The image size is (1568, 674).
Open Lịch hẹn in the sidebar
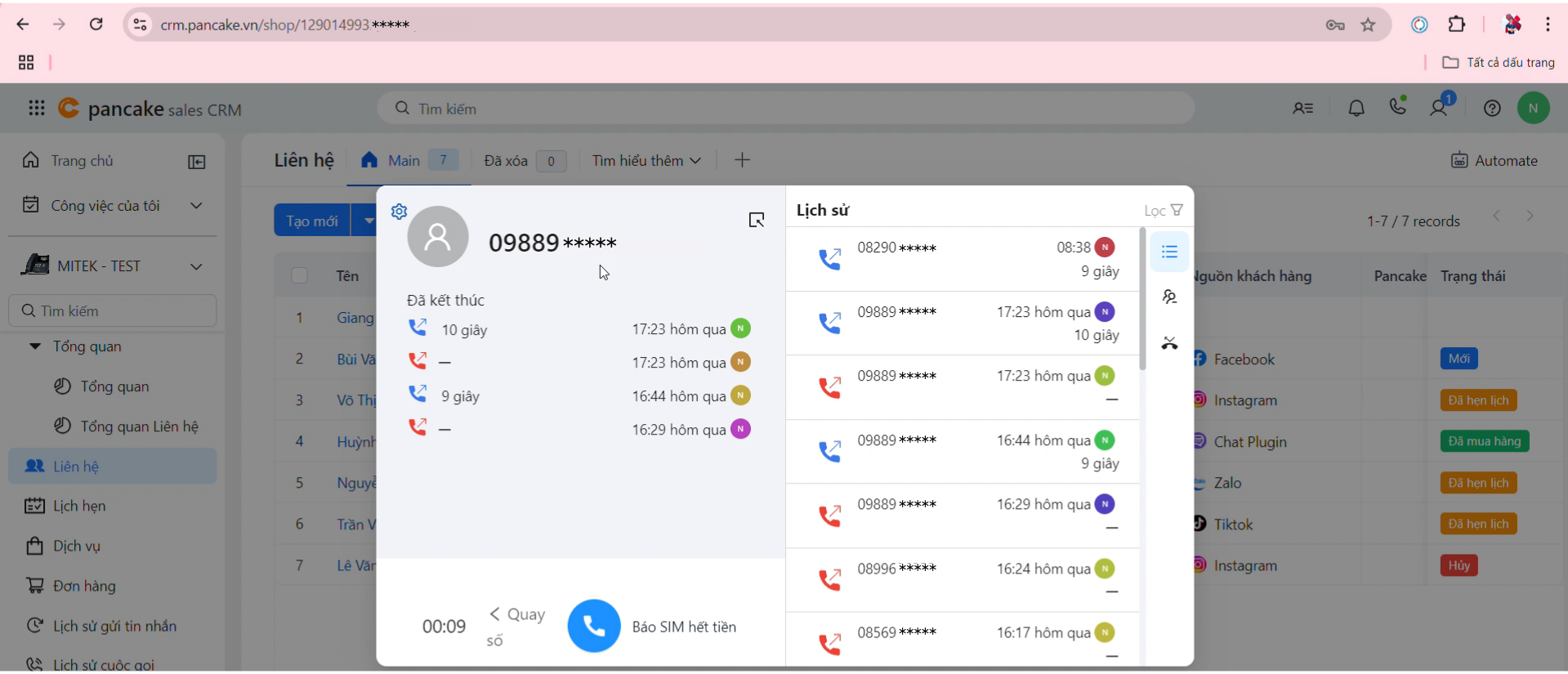[x=79, y=507]
